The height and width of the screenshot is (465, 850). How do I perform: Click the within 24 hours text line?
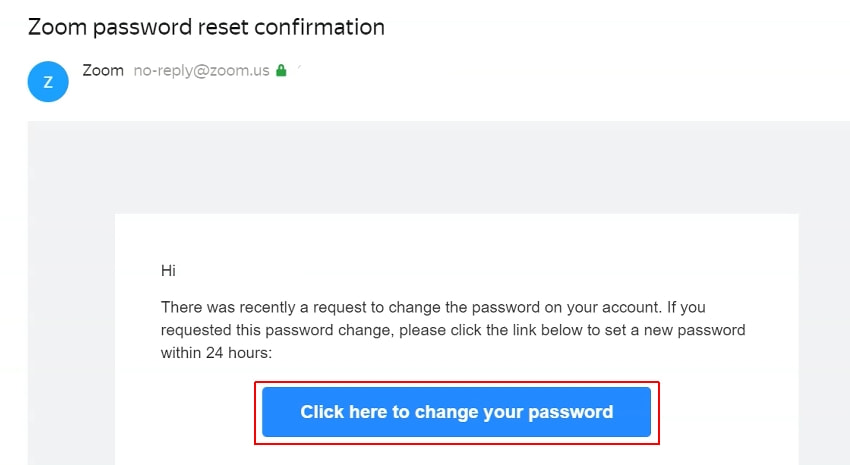point(214,353)
